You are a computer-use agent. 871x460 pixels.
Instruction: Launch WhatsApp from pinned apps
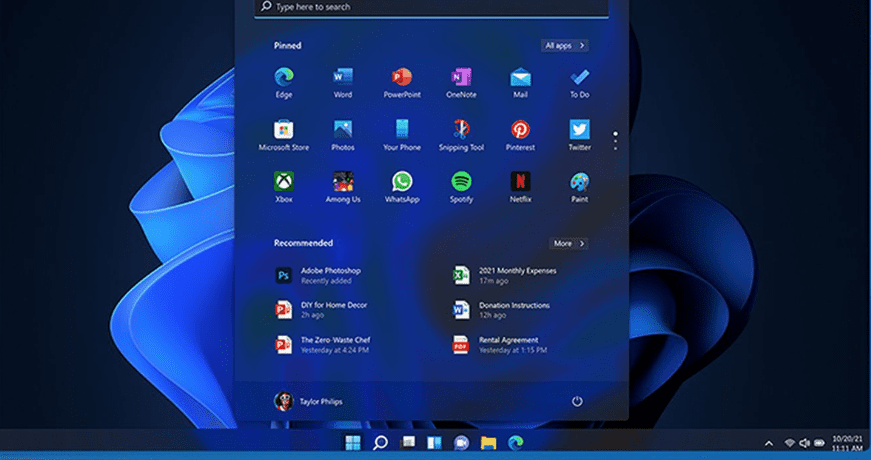(402, 187)
